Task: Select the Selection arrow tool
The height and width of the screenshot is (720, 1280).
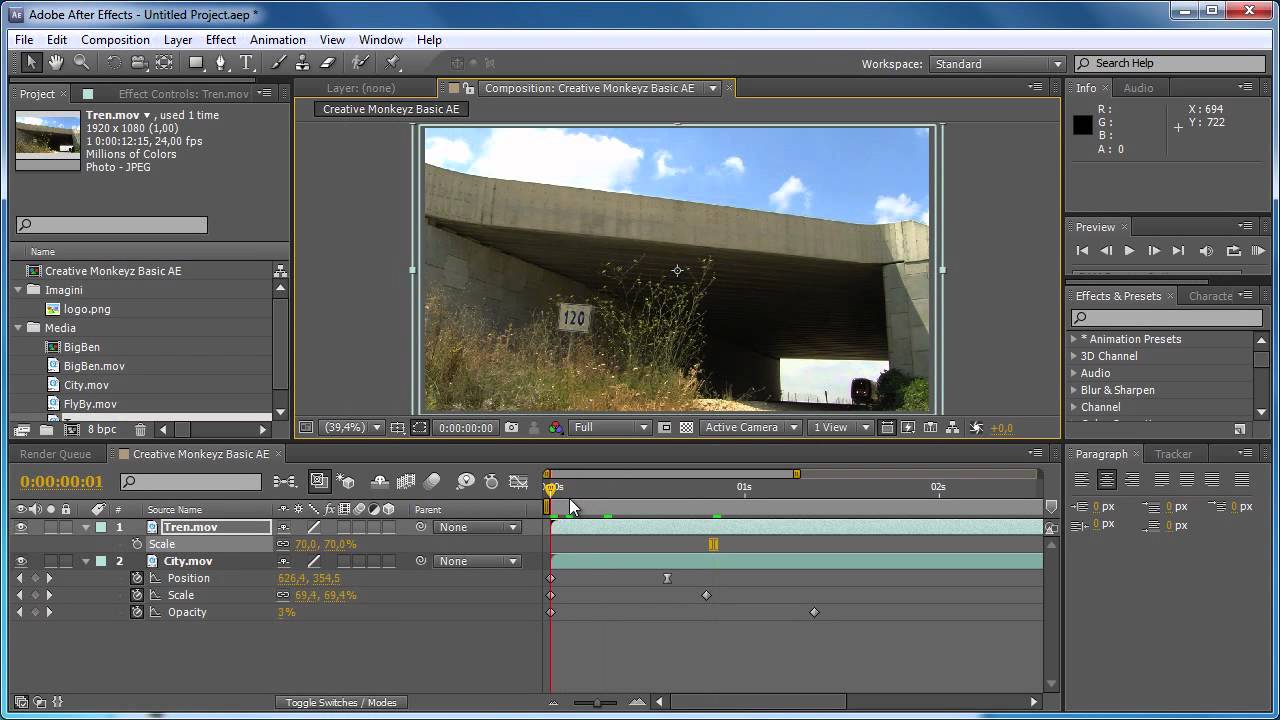Action: pyautogui.click(x=31, y=62)
